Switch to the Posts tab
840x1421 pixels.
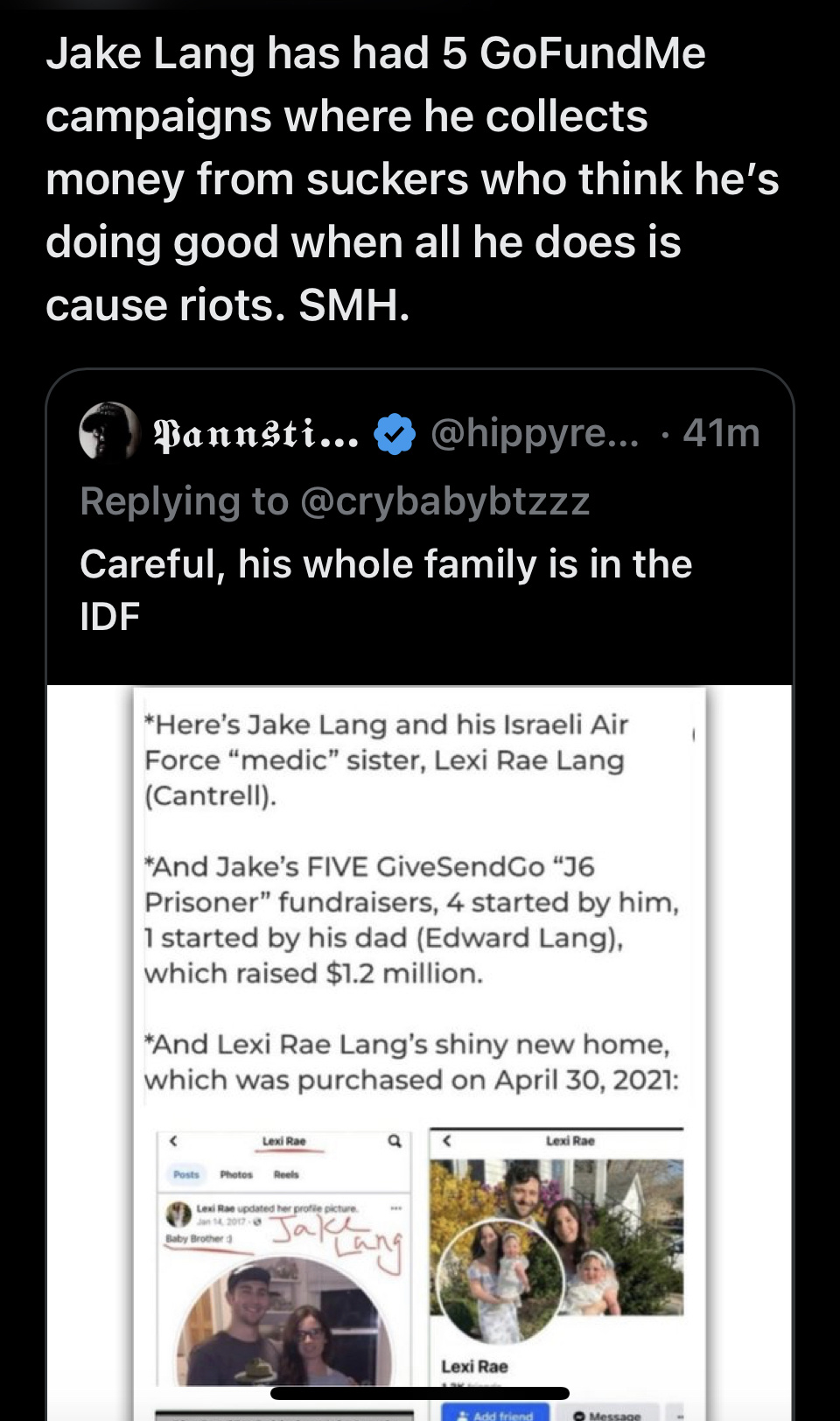pyautogui.click(x=186, y=1174)
